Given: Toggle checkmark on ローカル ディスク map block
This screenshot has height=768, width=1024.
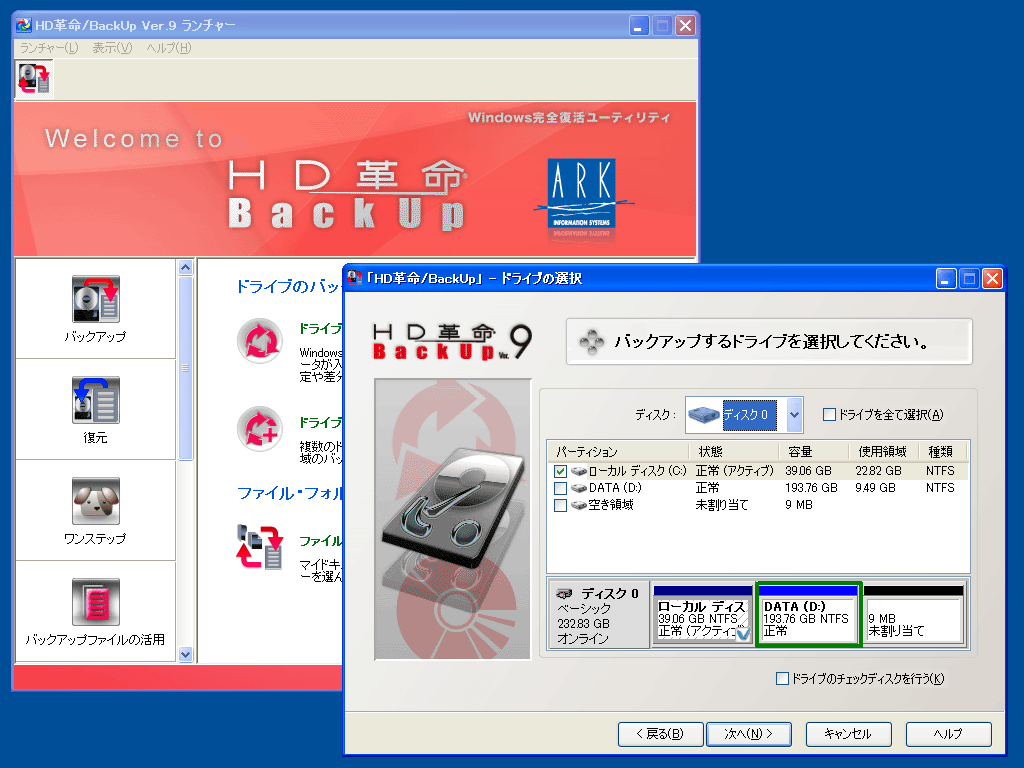Looking at the screenshot, I should click(x=743, y=632).
